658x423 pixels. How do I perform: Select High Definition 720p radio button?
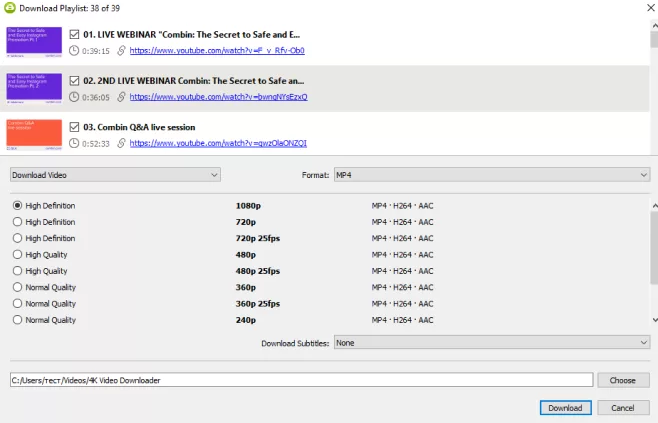point(17,222)
